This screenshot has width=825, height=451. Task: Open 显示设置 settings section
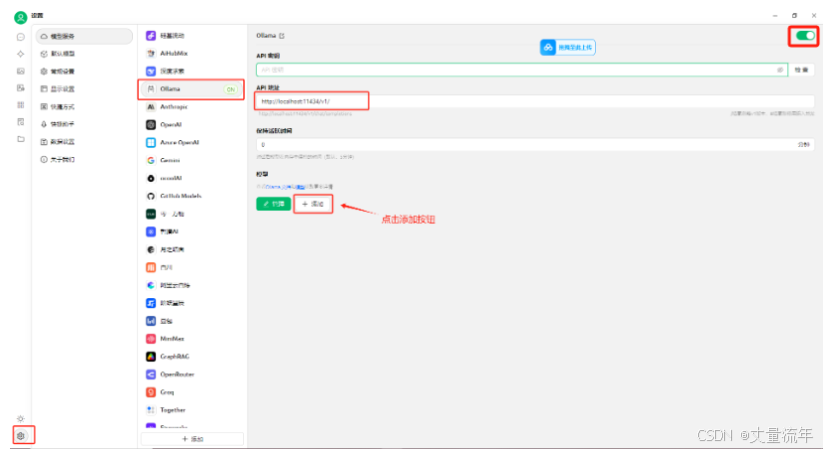tap(84, 89)
